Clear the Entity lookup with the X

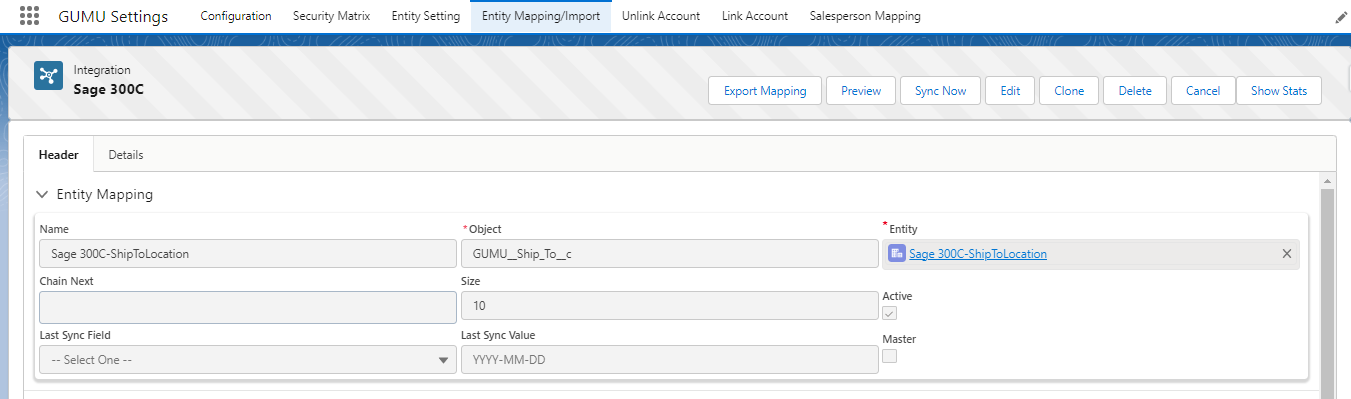[1287, 254]
